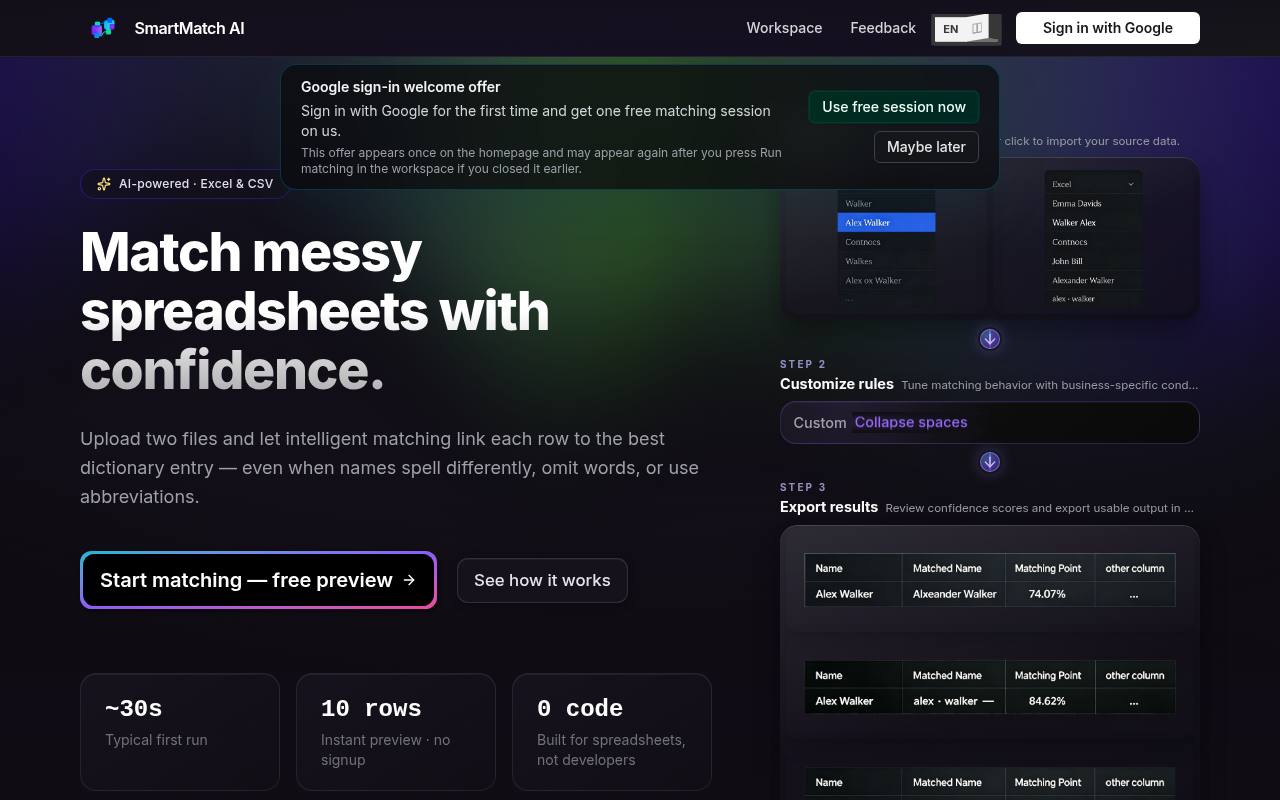Click the AI-powered · Excel & CSV badge text

[196, 184]
